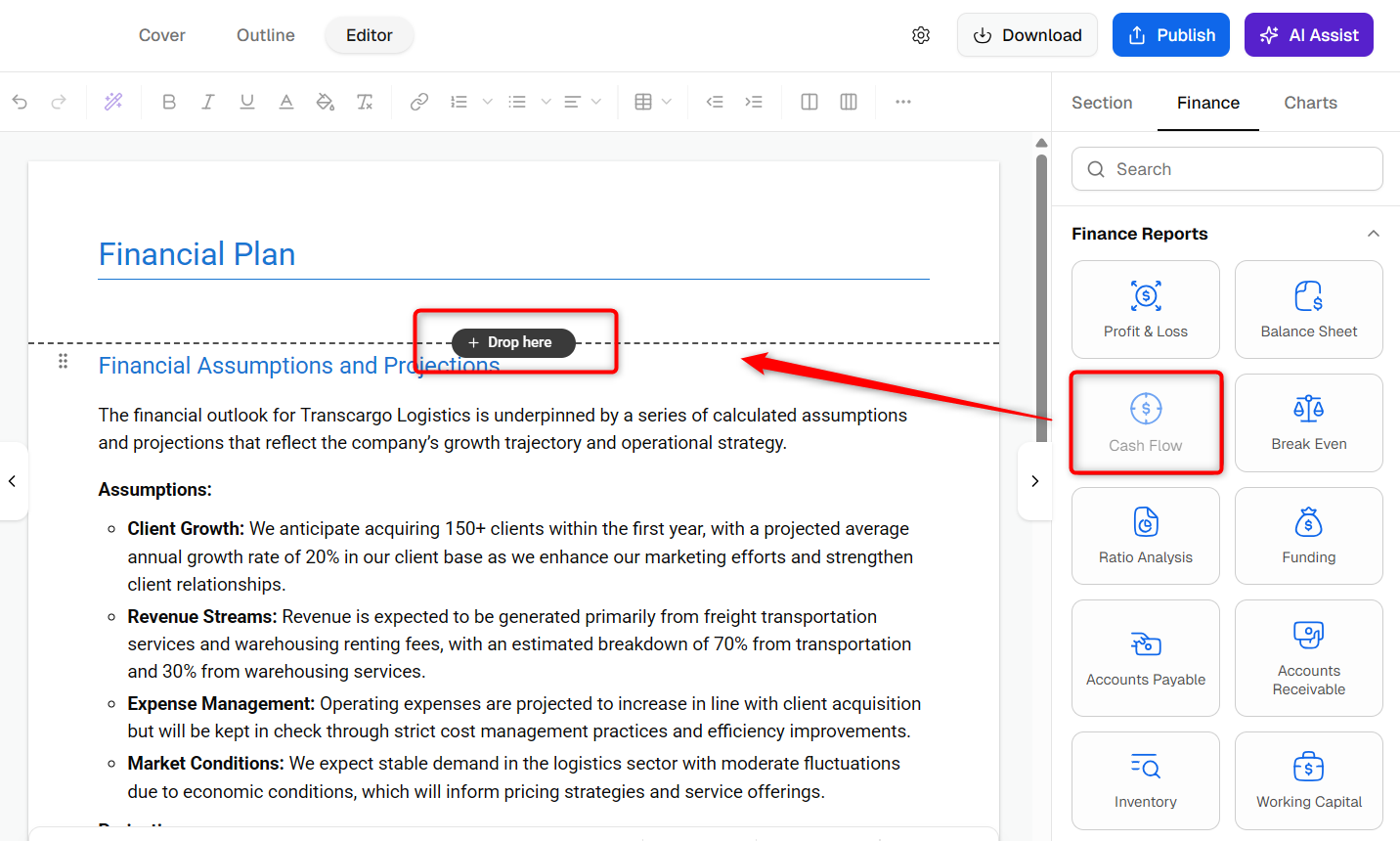Click the 'Market Conditions:' bullet text
Image resolution: width=1400 pixels, height=841 pixels.
(205, 764)
